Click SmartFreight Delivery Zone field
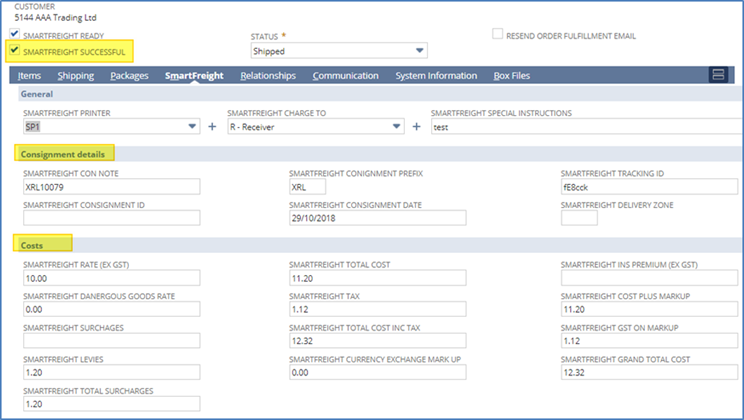This screenshot has width=744, height=420. pyautogui.click(x=579, y=218)
